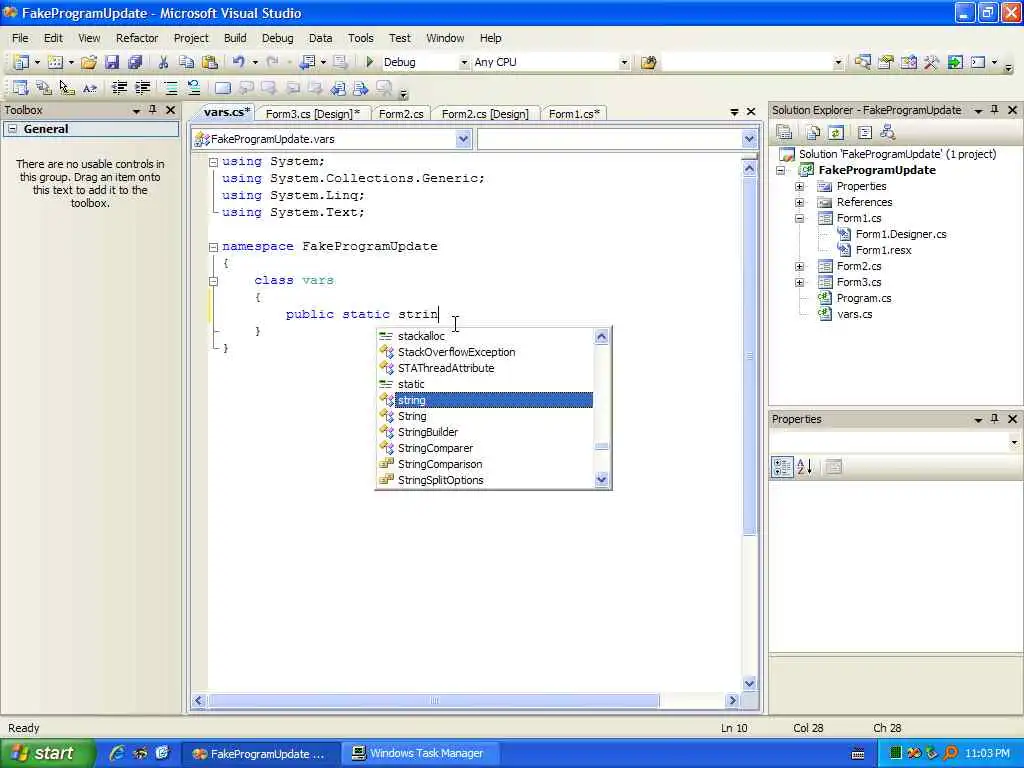Undo the last edit

click(x=238, y=62)
